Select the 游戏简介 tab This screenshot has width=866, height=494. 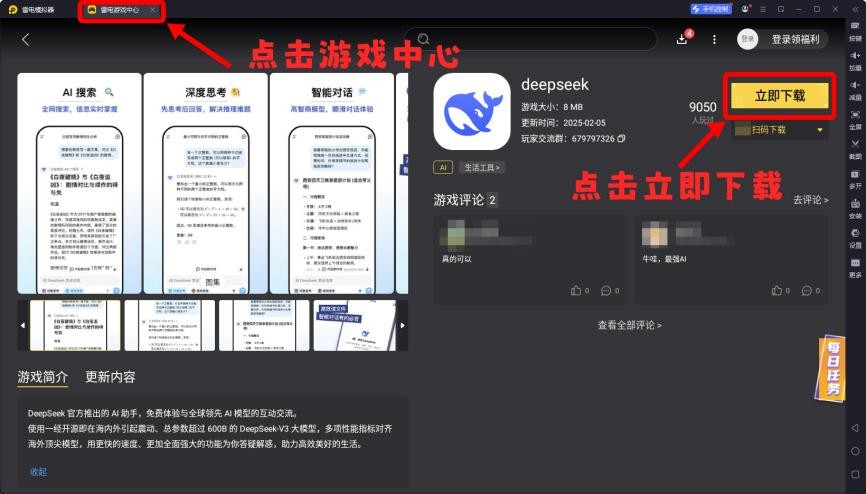43,377
